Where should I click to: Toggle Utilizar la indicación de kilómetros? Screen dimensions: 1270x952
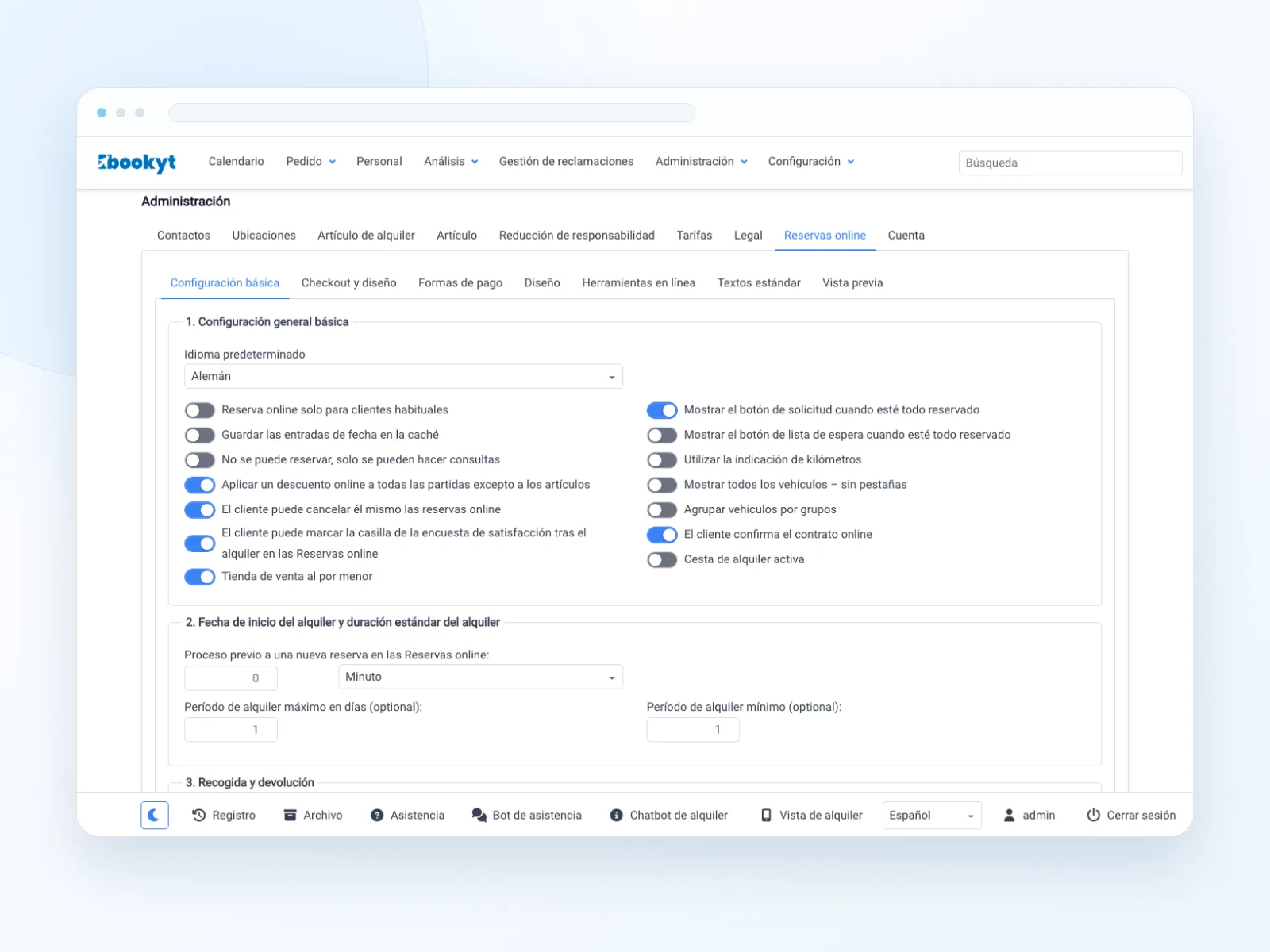pyautogui.click(x=662, y=460)
